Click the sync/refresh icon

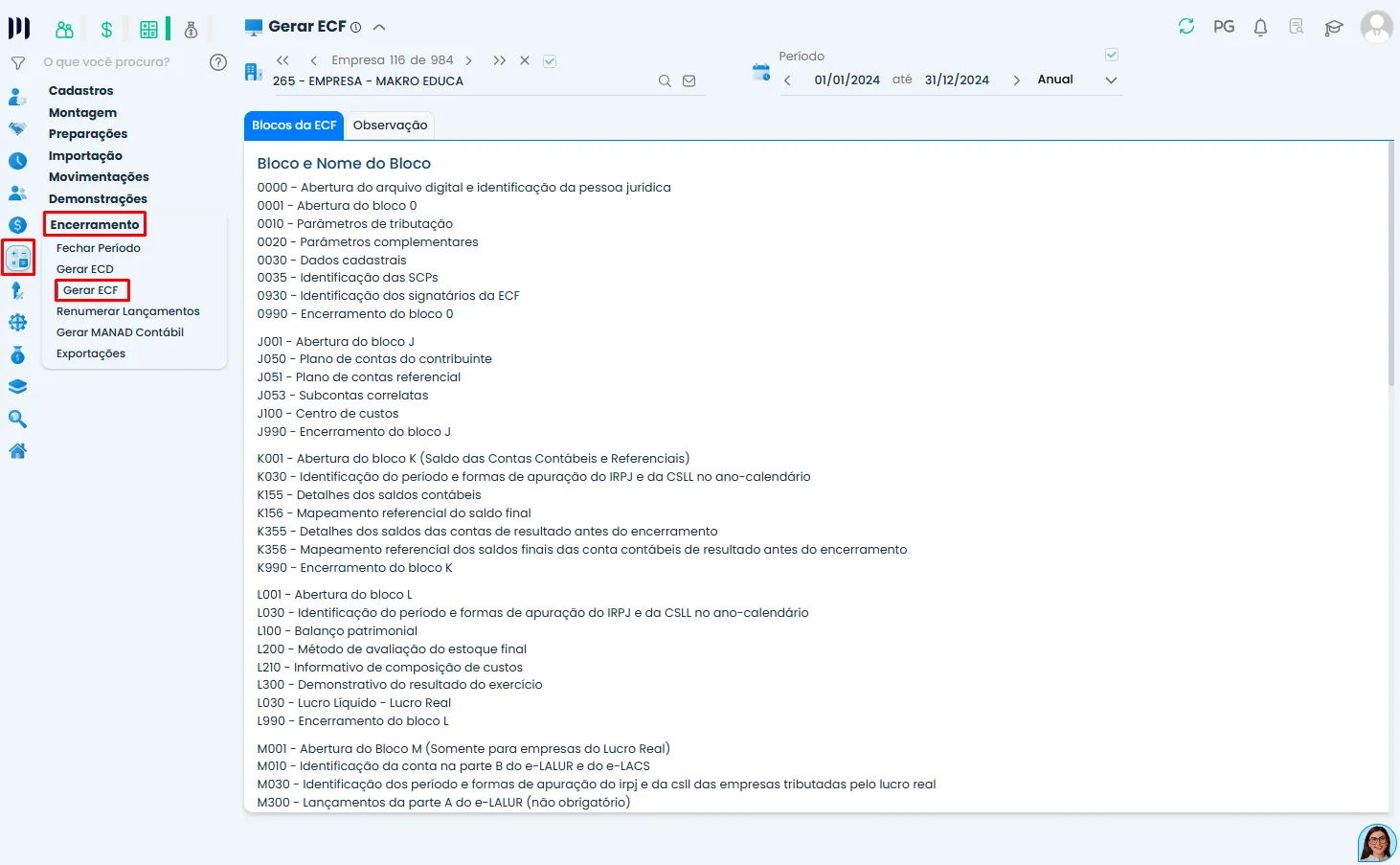pos(1186,27)
